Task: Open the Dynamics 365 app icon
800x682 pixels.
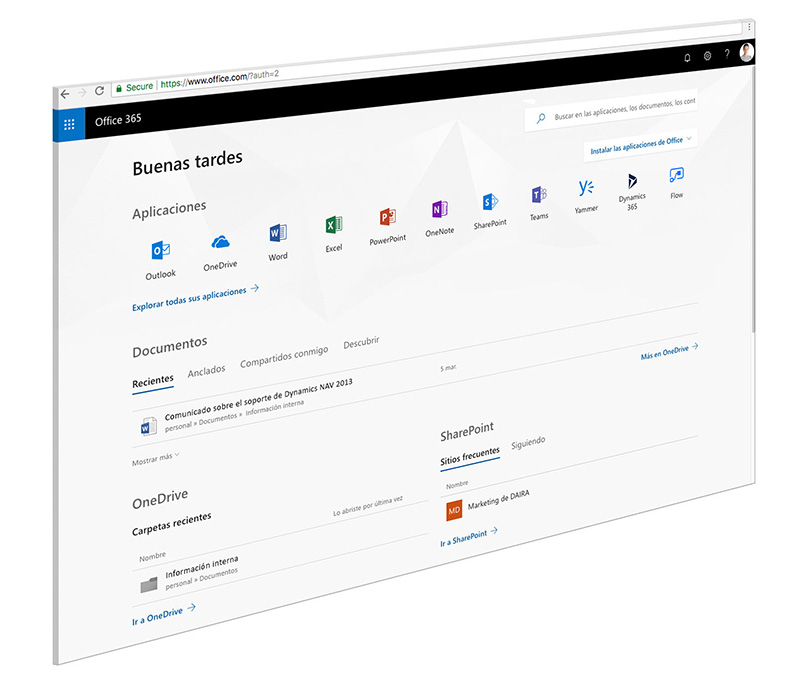Action: coord(632,181)
